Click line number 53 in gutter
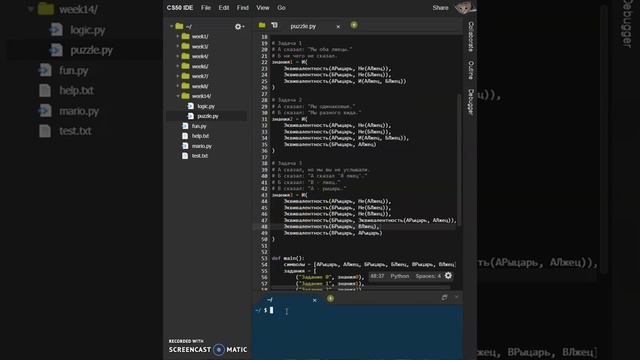This screenshot has height=360, width=640. (264, 258)
